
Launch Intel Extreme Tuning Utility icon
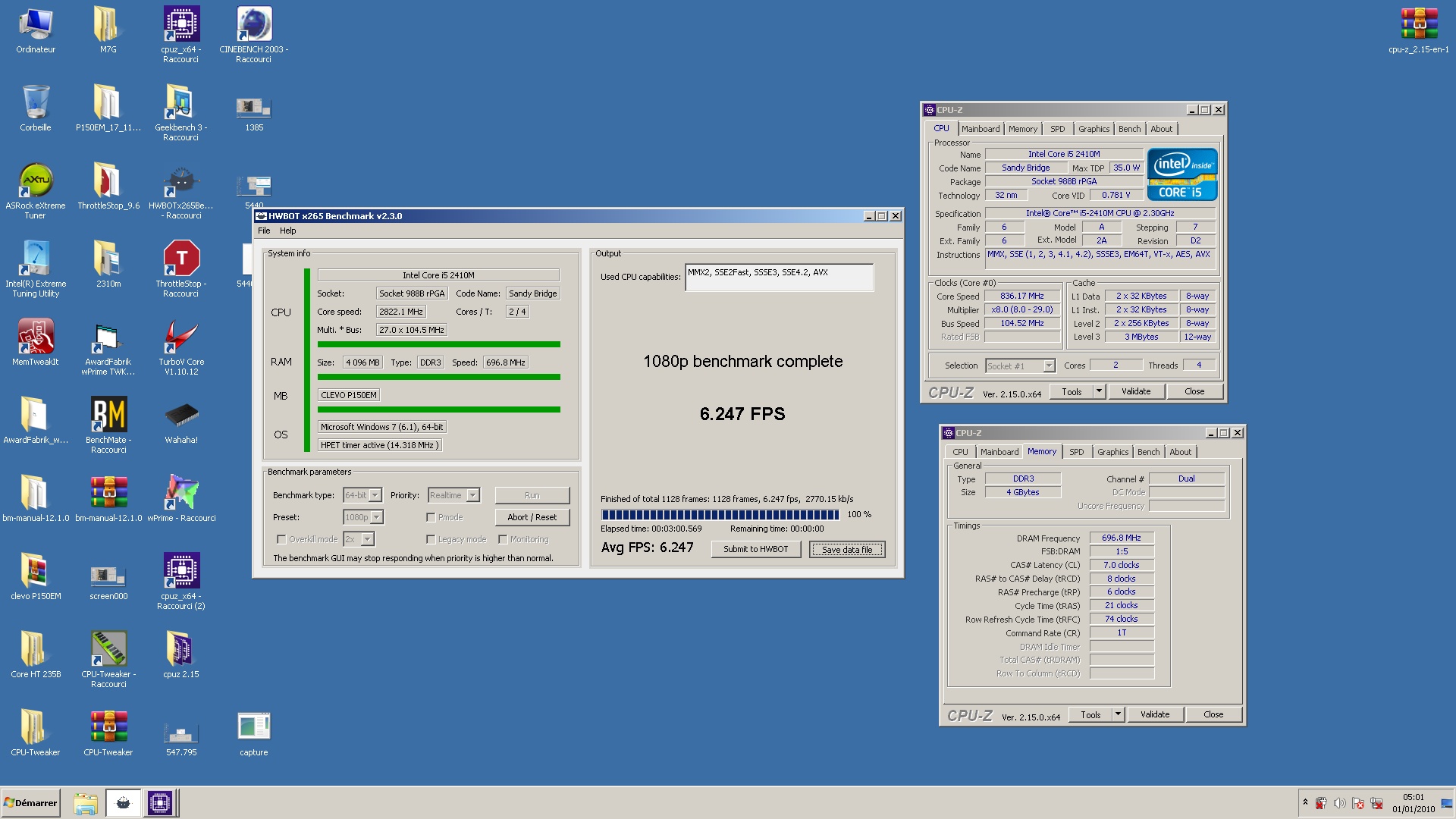(x=36, y=260)
